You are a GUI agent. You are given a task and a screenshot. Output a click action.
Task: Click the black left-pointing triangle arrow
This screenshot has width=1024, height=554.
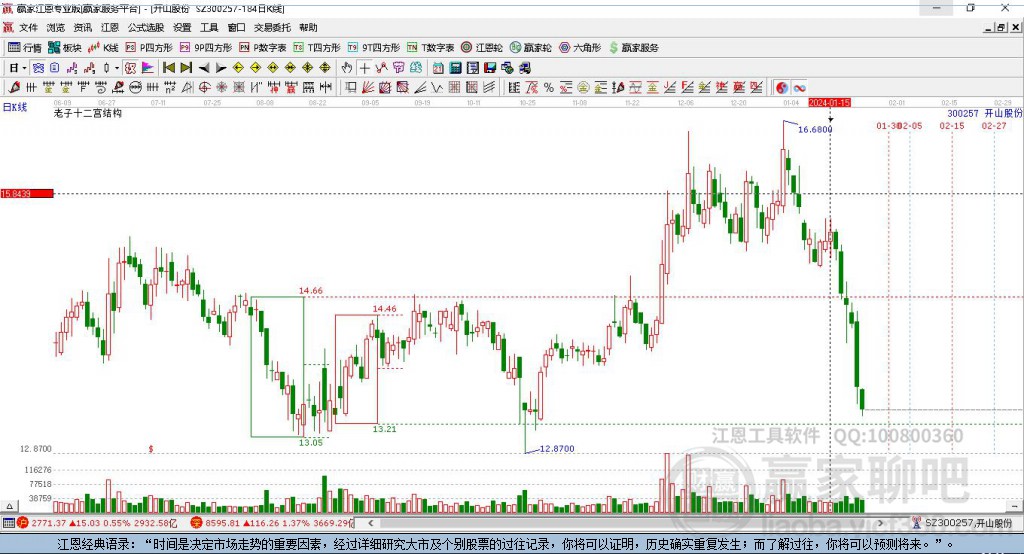tap(204, 67)
